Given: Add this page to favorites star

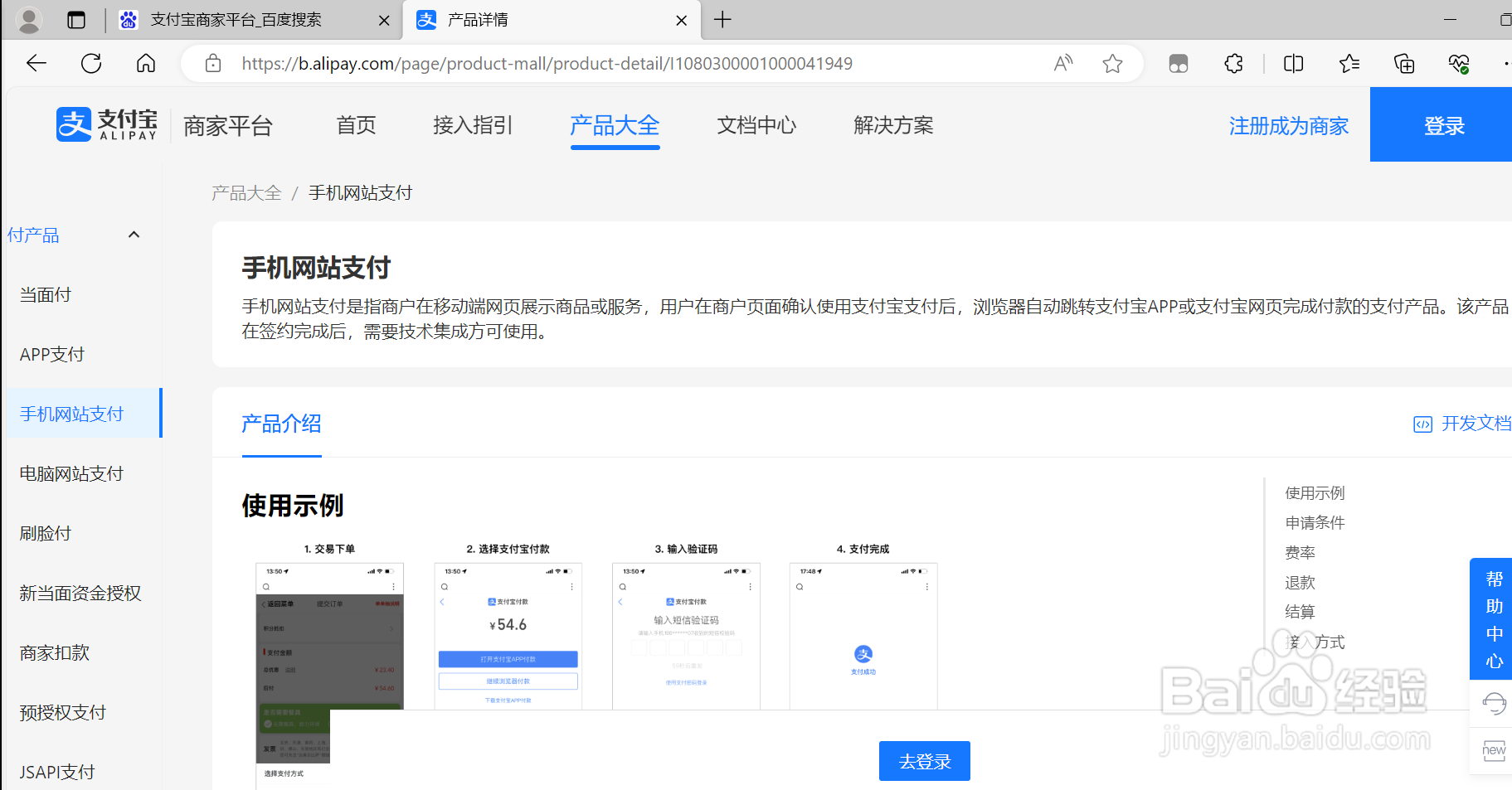Looking at the screenshot, I should coord(1112,63).
